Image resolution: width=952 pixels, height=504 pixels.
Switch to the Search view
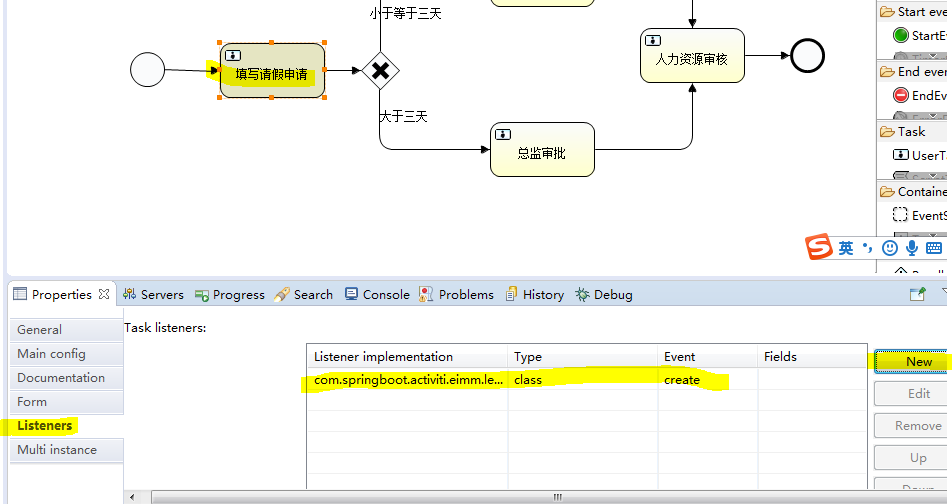coord(304,295)
